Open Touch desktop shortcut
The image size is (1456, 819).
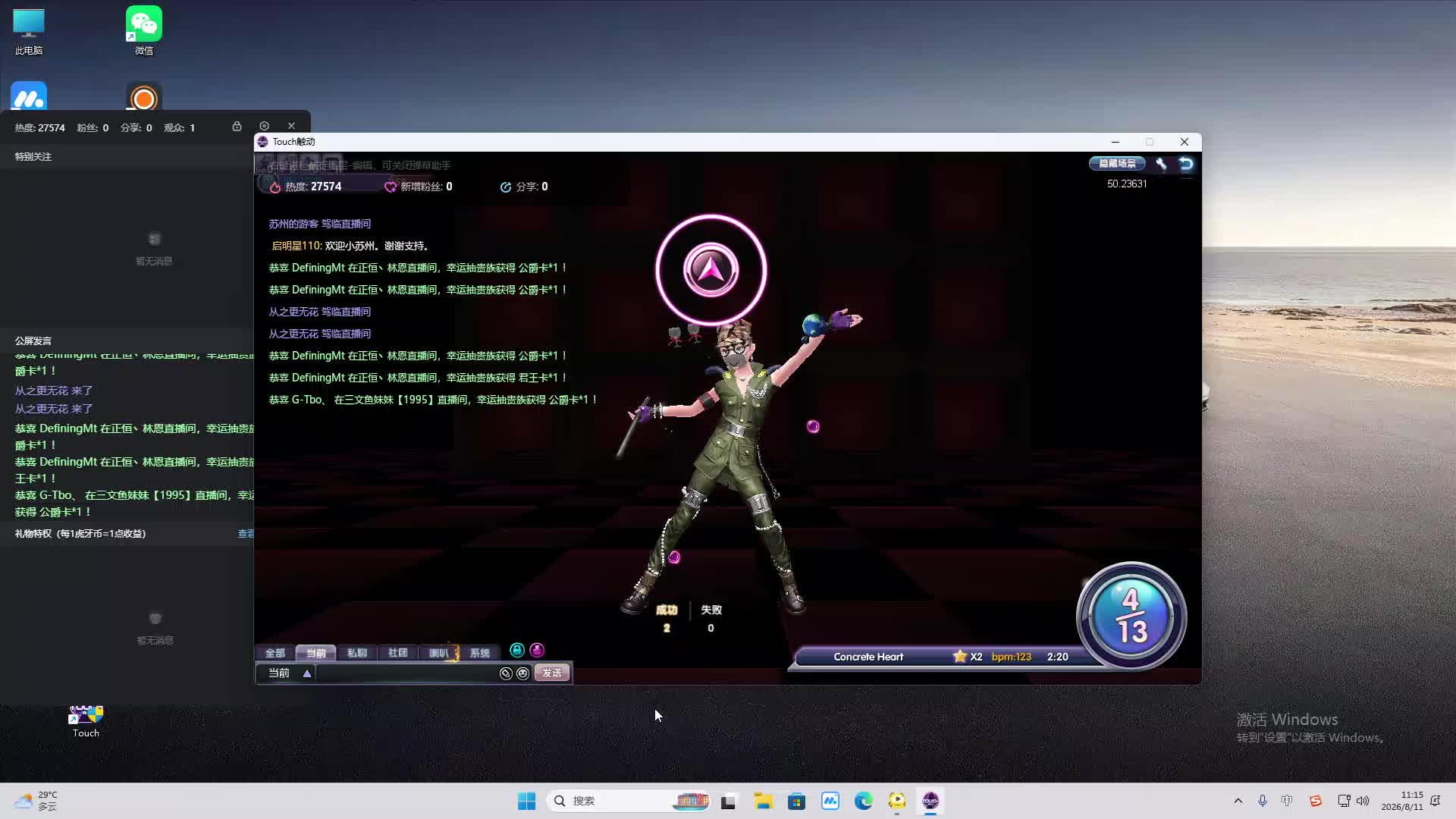(86, 720)
